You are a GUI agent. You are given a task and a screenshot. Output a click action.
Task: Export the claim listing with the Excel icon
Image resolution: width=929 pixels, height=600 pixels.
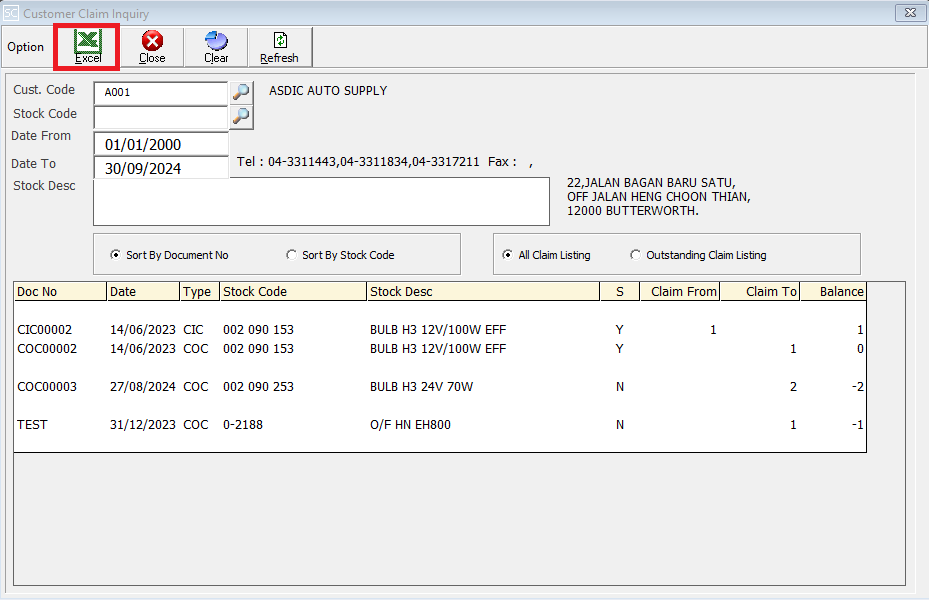coord(88,47)
